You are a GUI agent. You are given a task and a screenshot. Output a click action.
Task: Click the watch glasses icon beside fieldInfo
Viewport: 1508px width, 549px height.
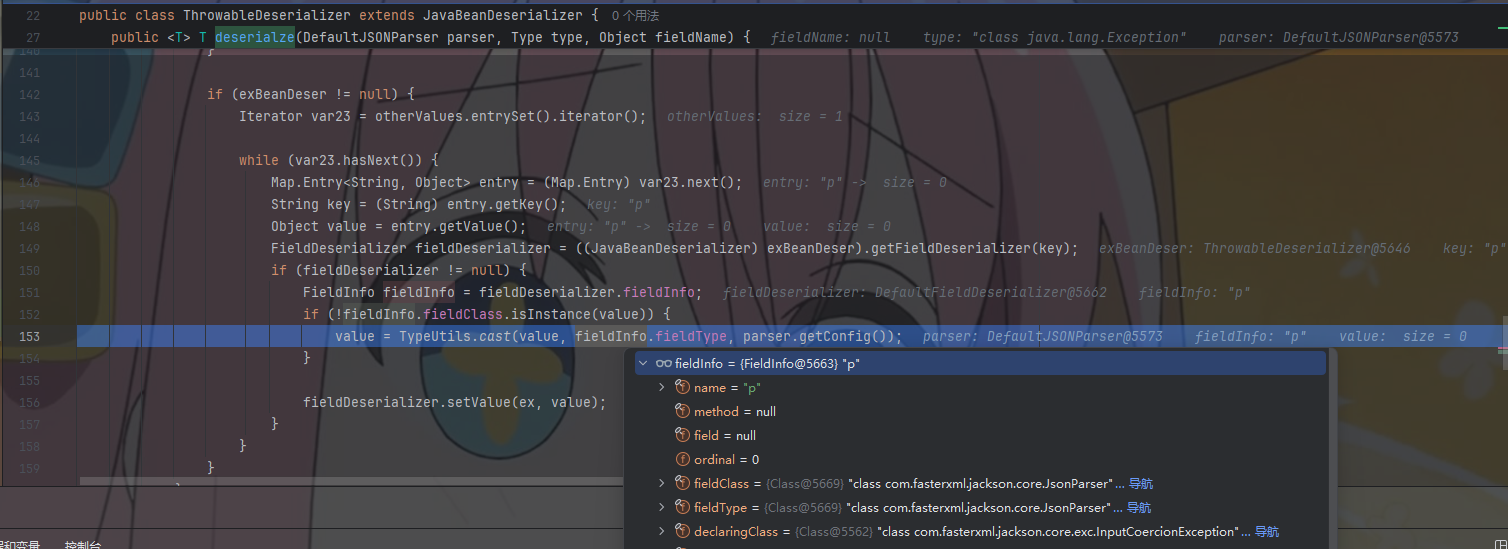tap(663, 364)
